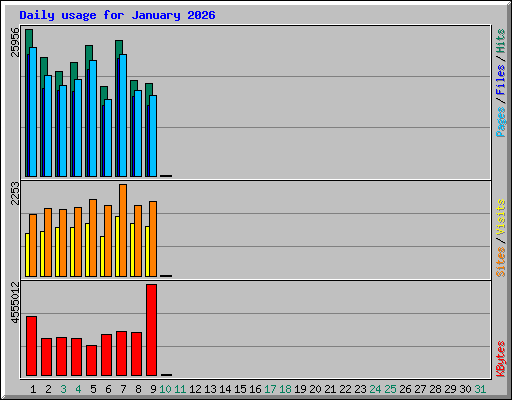
Task: Click the day 5 cyan pages bar
Action: click(93, 118)
